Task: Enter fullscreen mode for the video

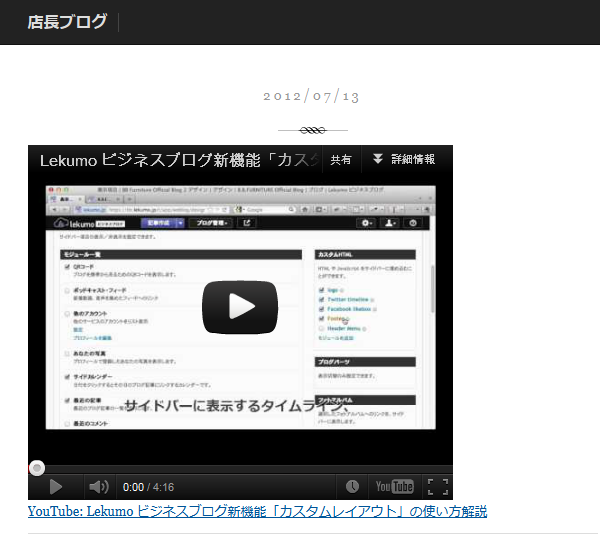Action: click(438, 487)
